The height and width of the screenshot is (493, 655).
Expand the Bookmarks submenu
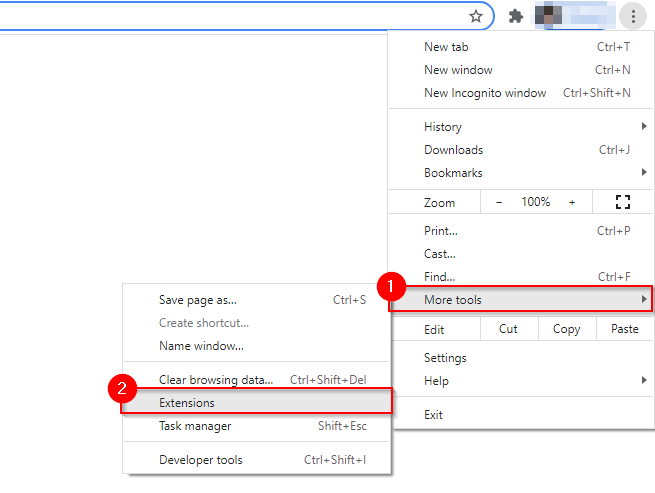tap(520, 173)
